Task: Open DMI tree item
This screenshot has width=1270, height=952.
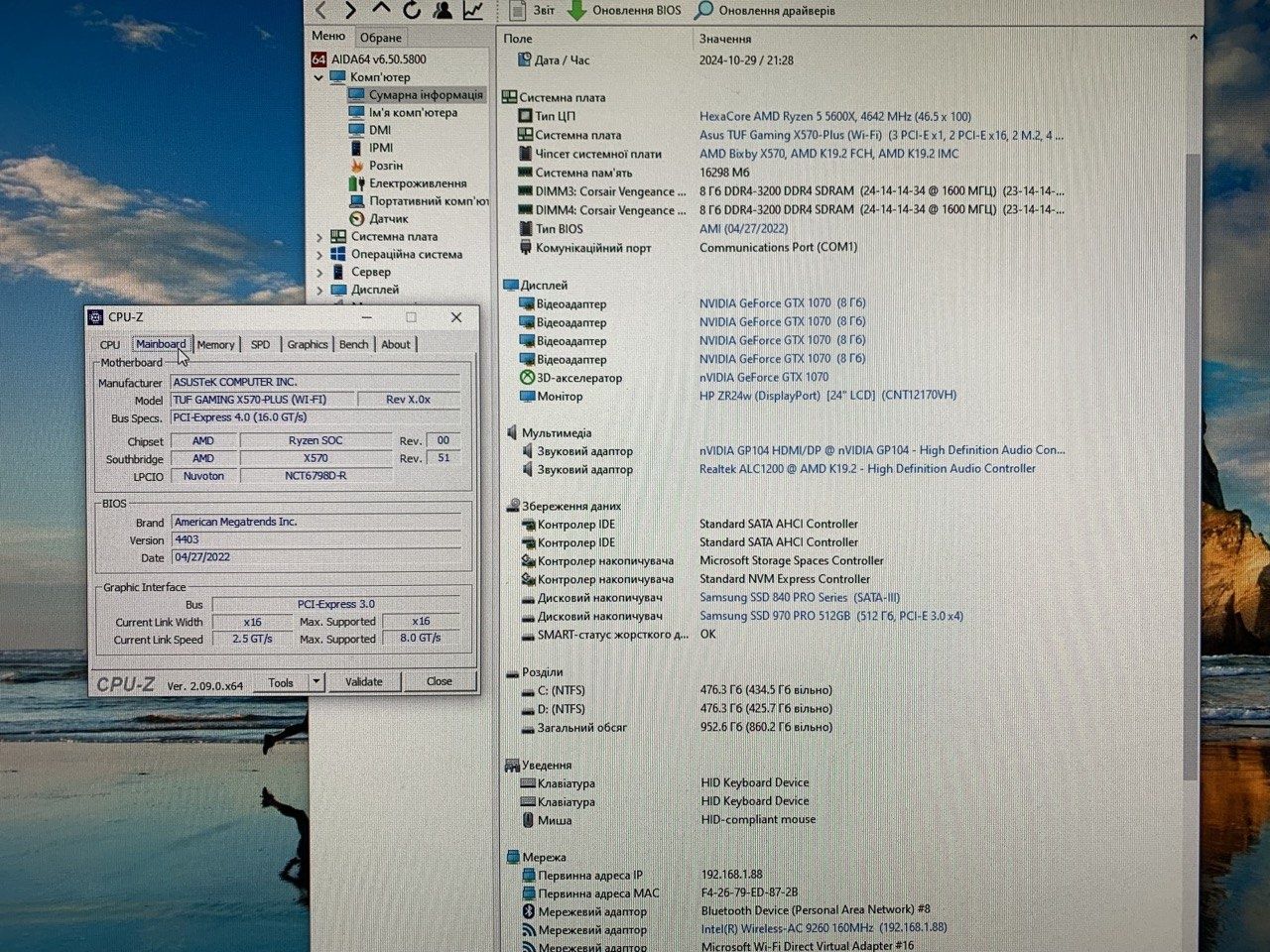Action: (369, 130)
